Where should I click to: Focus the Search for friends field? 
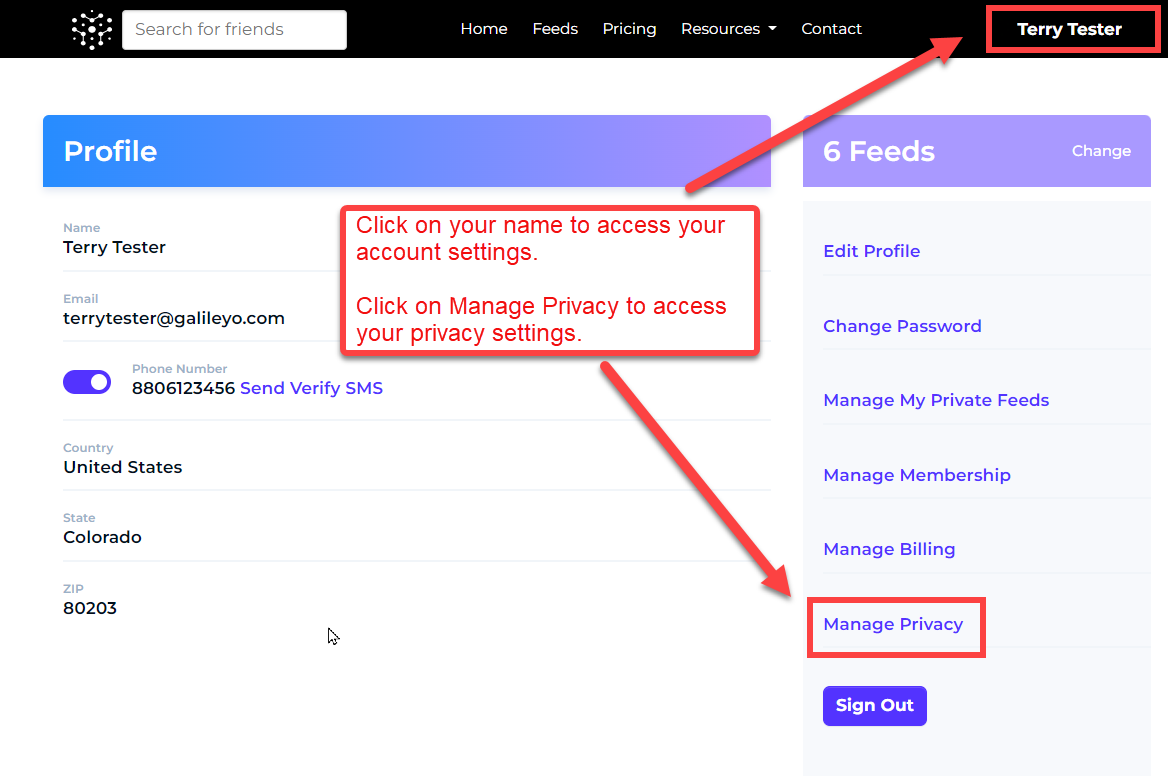pyautogui.click(x=234, y=30)
